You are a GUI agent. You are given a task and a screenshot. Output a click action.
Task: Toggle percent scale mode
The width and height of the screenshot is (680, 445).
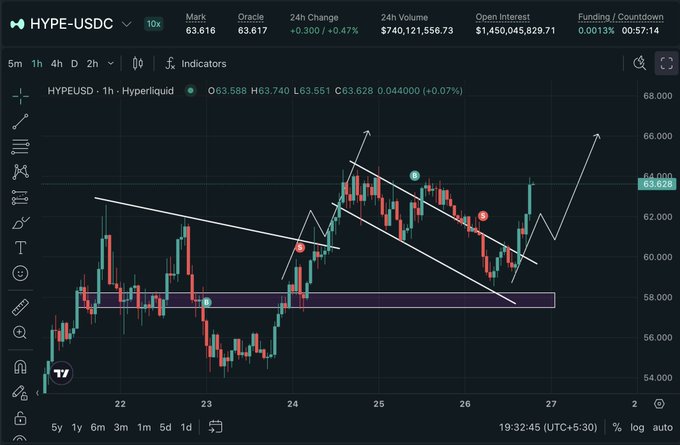pos(617,428)
